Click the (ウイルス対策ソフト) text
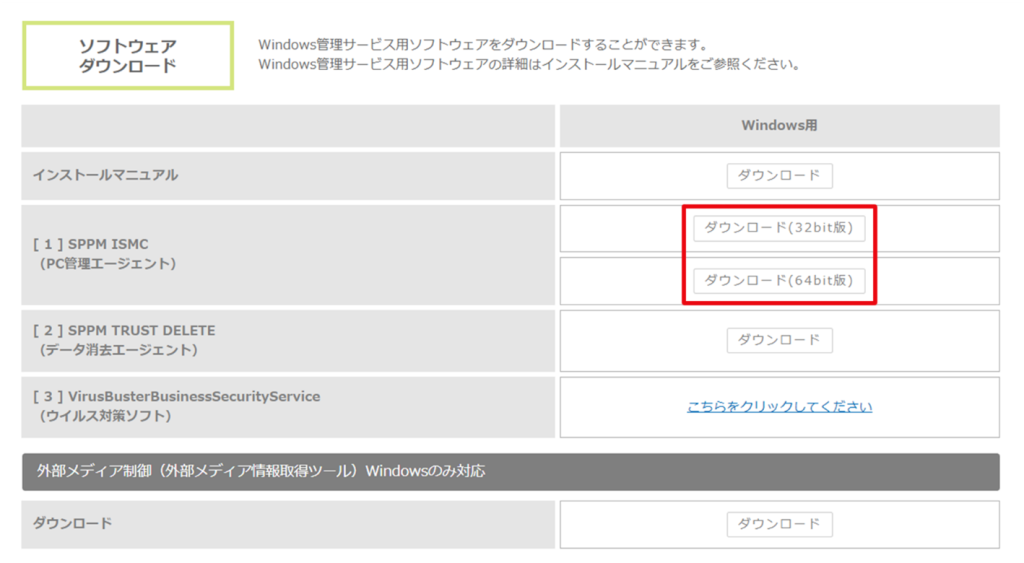The width and height of the screenshot is (1024, 563). point(105,416)
